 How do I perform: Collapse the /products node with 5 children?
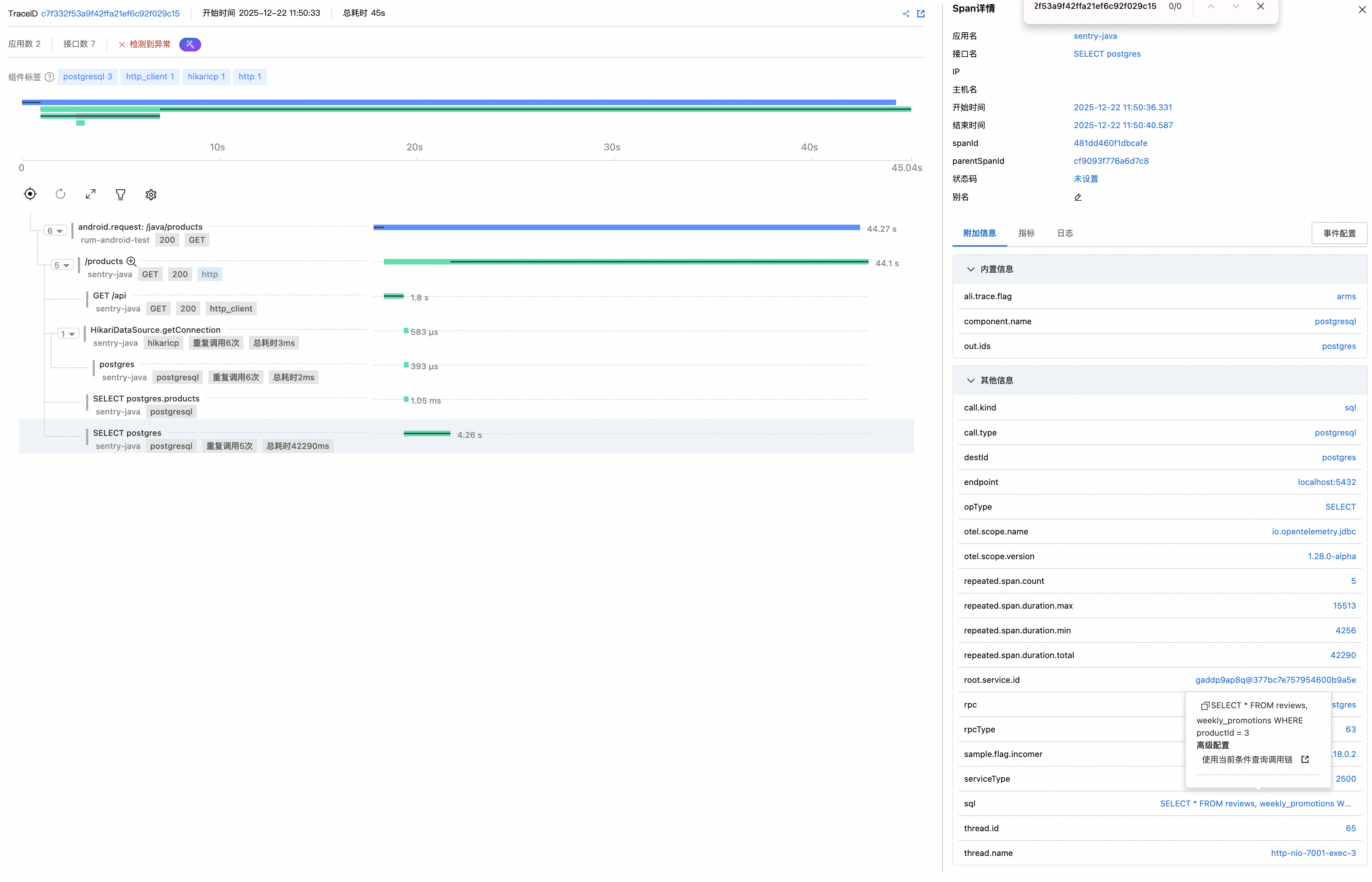[x=62, y=265]
